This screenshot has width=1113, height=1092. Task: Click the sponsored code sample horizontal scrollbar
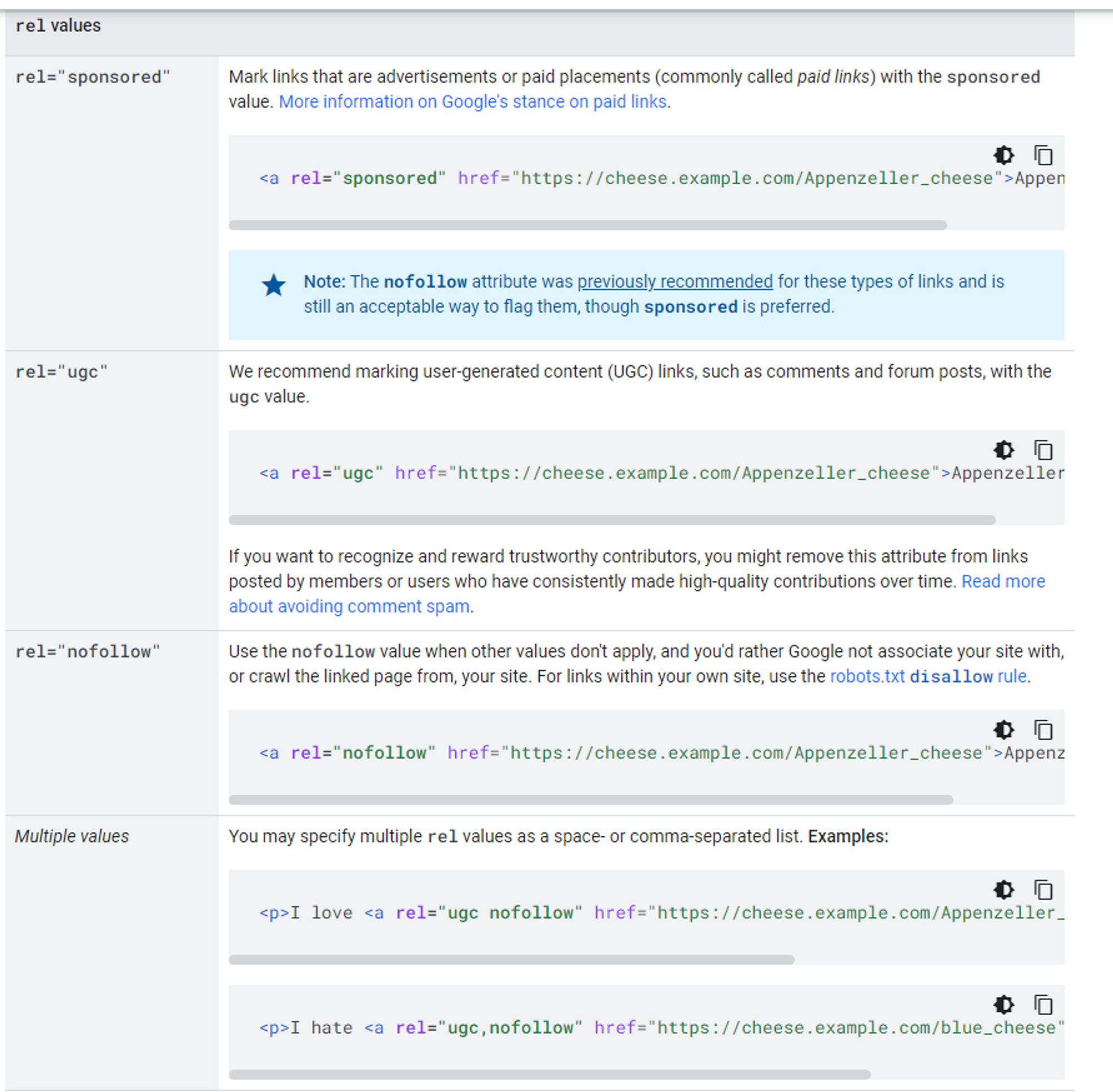click(588, 225)
